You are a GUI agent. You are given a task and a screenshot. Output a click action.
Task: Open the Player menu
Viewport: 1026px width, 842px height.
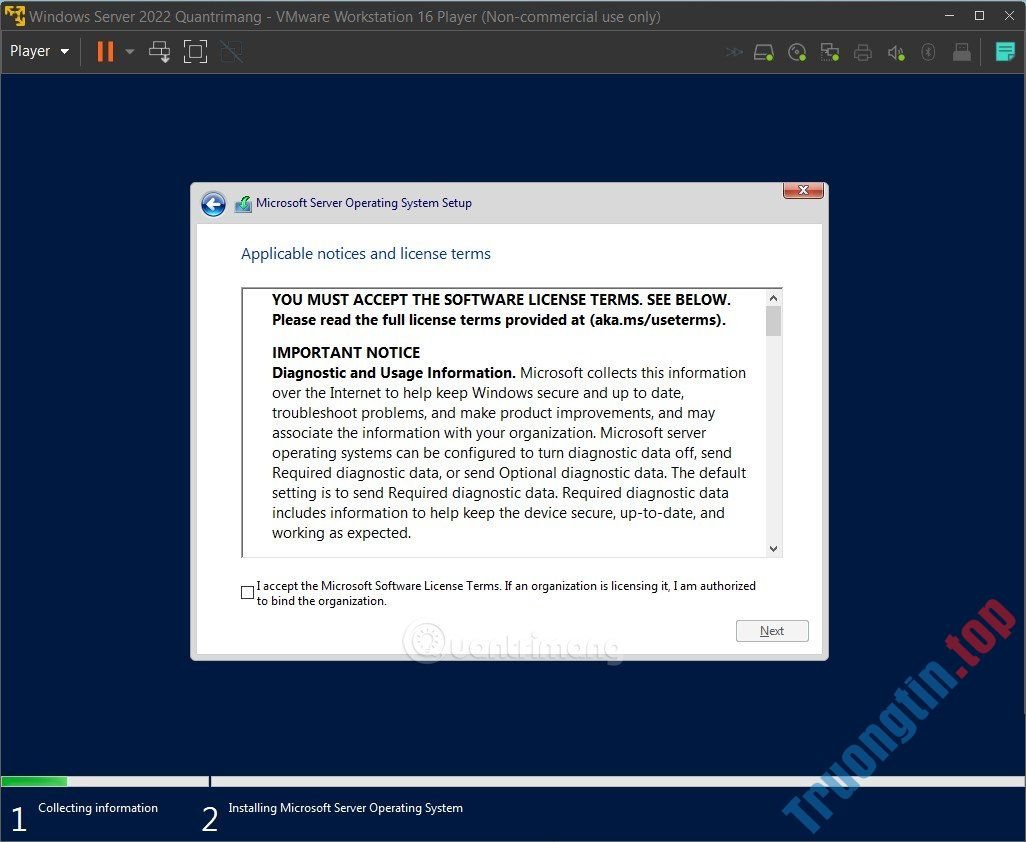click(x=38, y=51)
